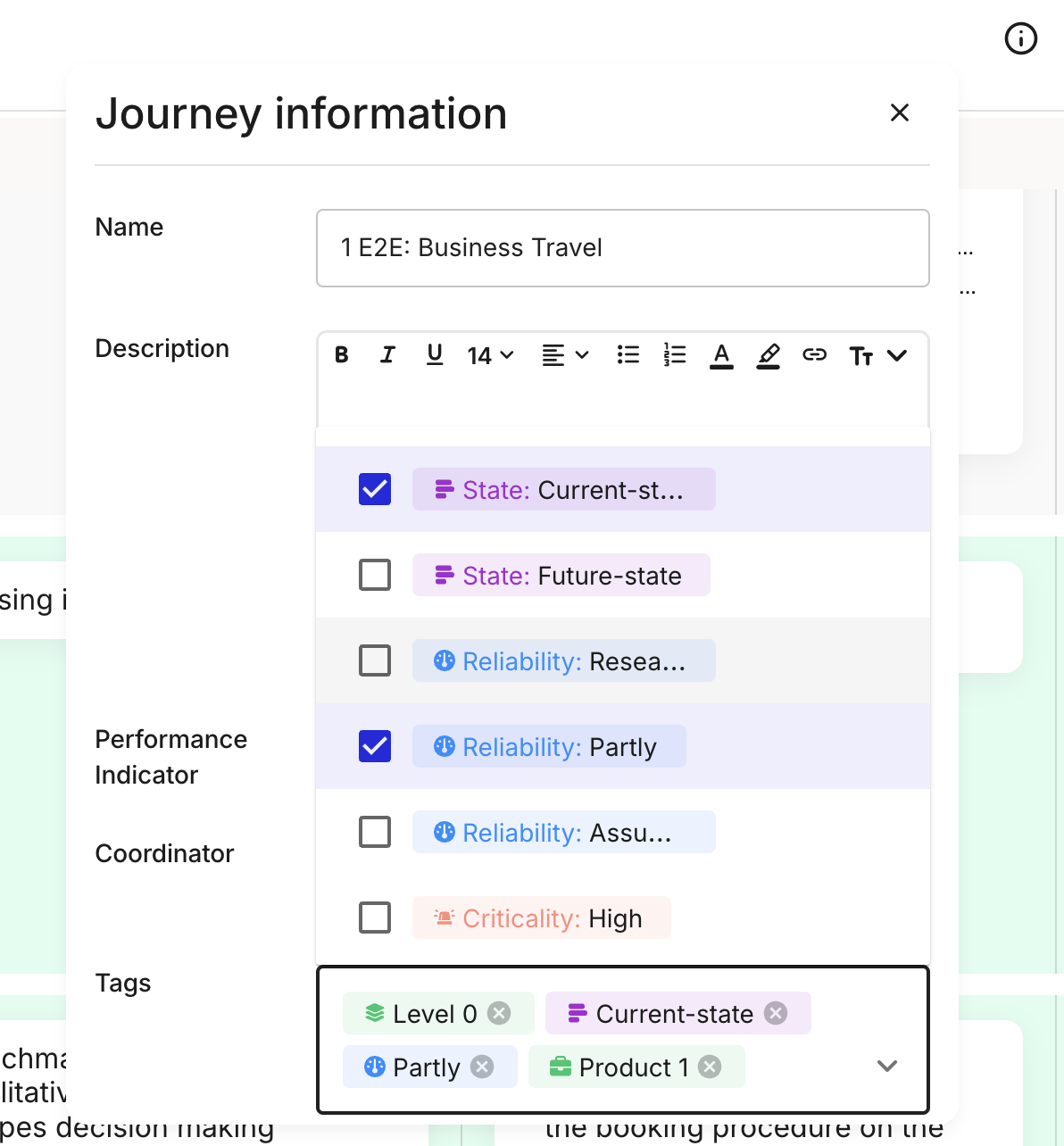The width and height of the screenshot is (1064, 1146).
Task: Select the Criticality: High tag chip
Action: 542,918
